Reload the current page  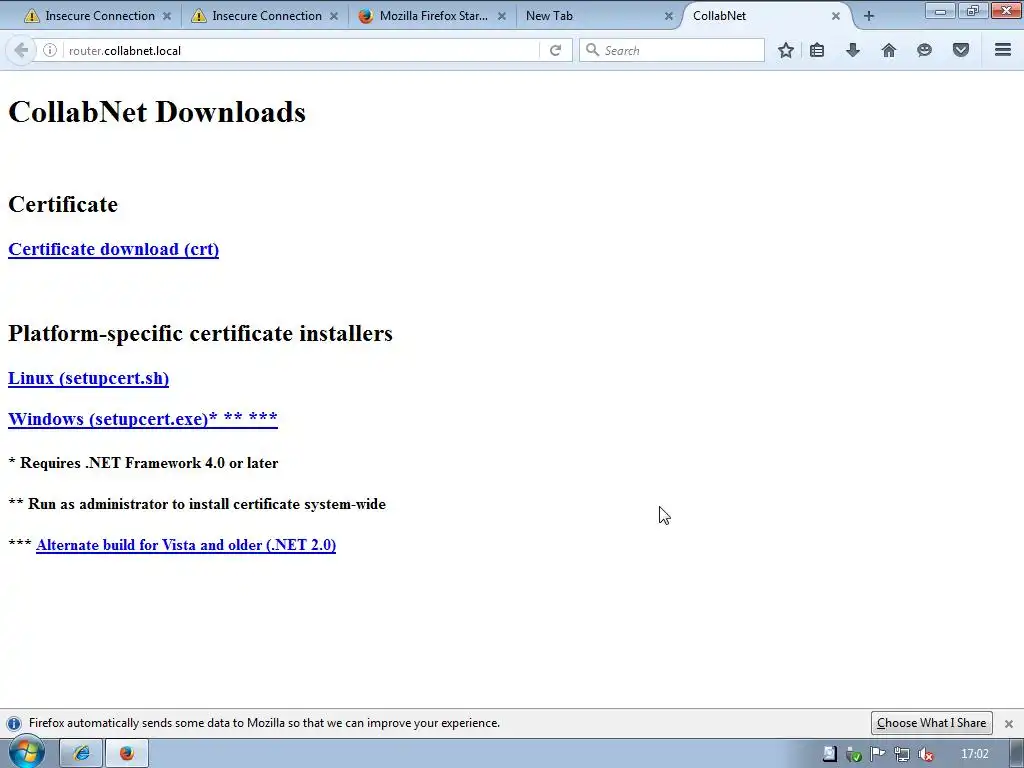(x=555, y=50)
